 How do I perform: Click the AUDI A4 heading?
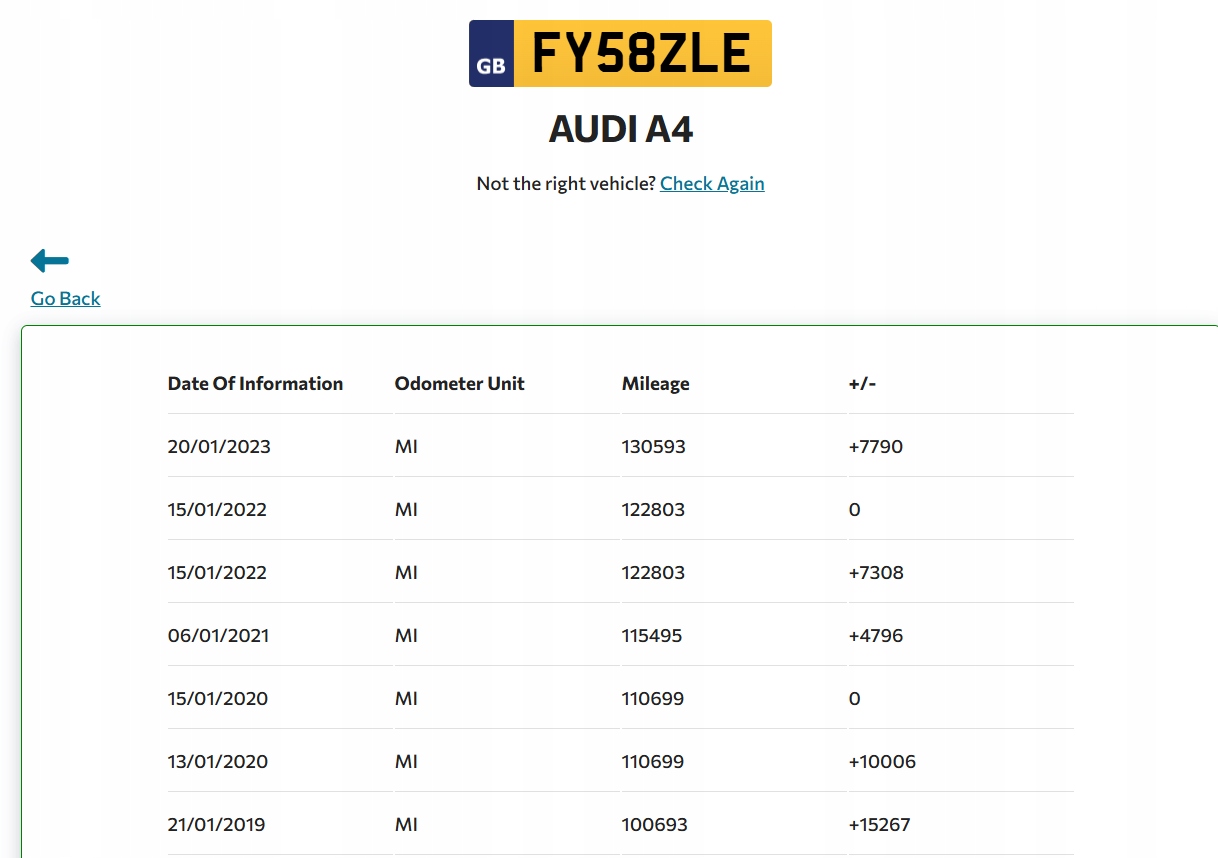pos(621,130)
